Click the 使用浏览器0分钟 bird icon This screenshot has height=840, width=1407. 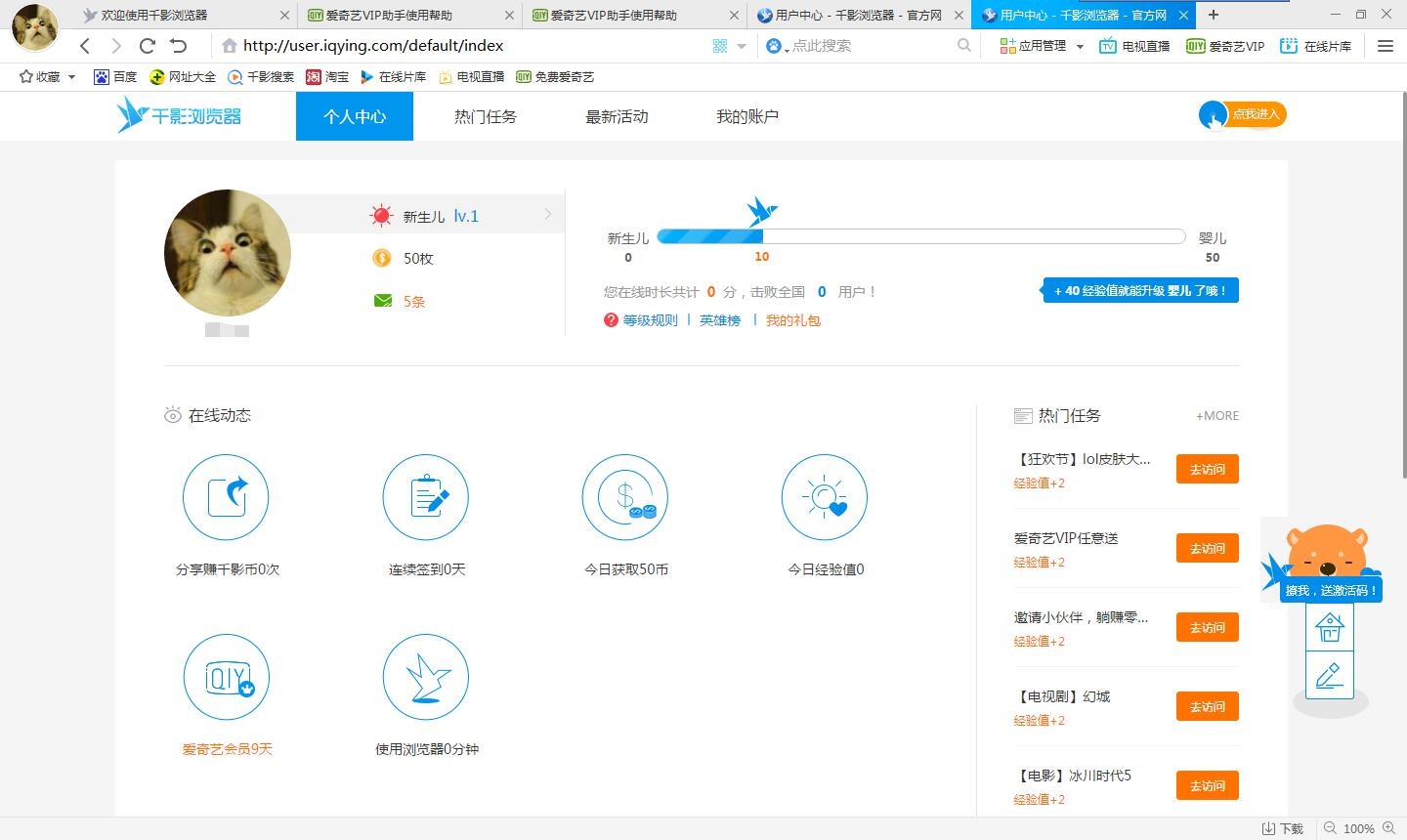pos(426,677)
